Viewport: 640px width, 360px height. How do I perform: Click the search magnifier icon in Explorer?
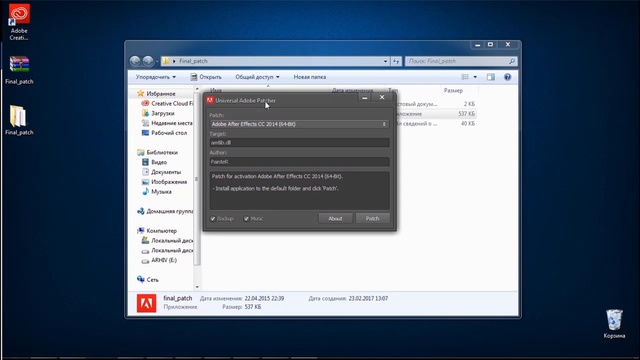[x=512, y=61]
